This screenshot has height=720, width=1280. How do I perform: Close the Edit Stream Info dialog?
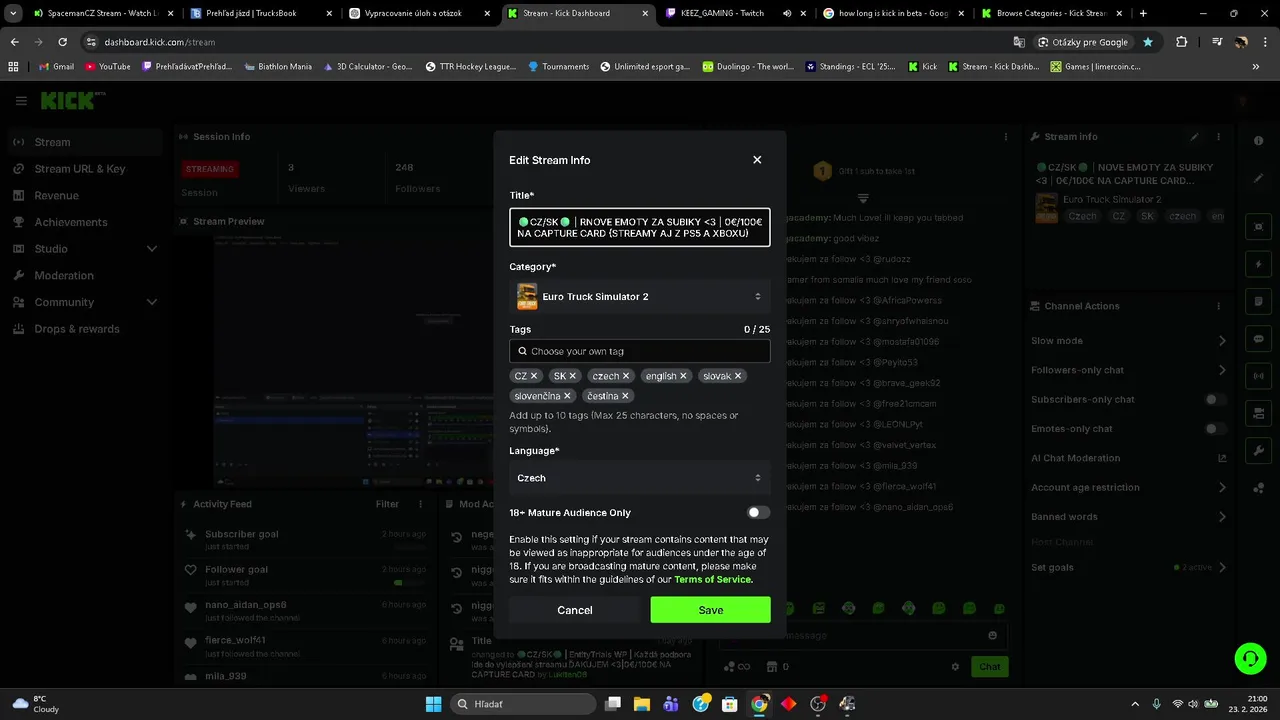(757, 160)
